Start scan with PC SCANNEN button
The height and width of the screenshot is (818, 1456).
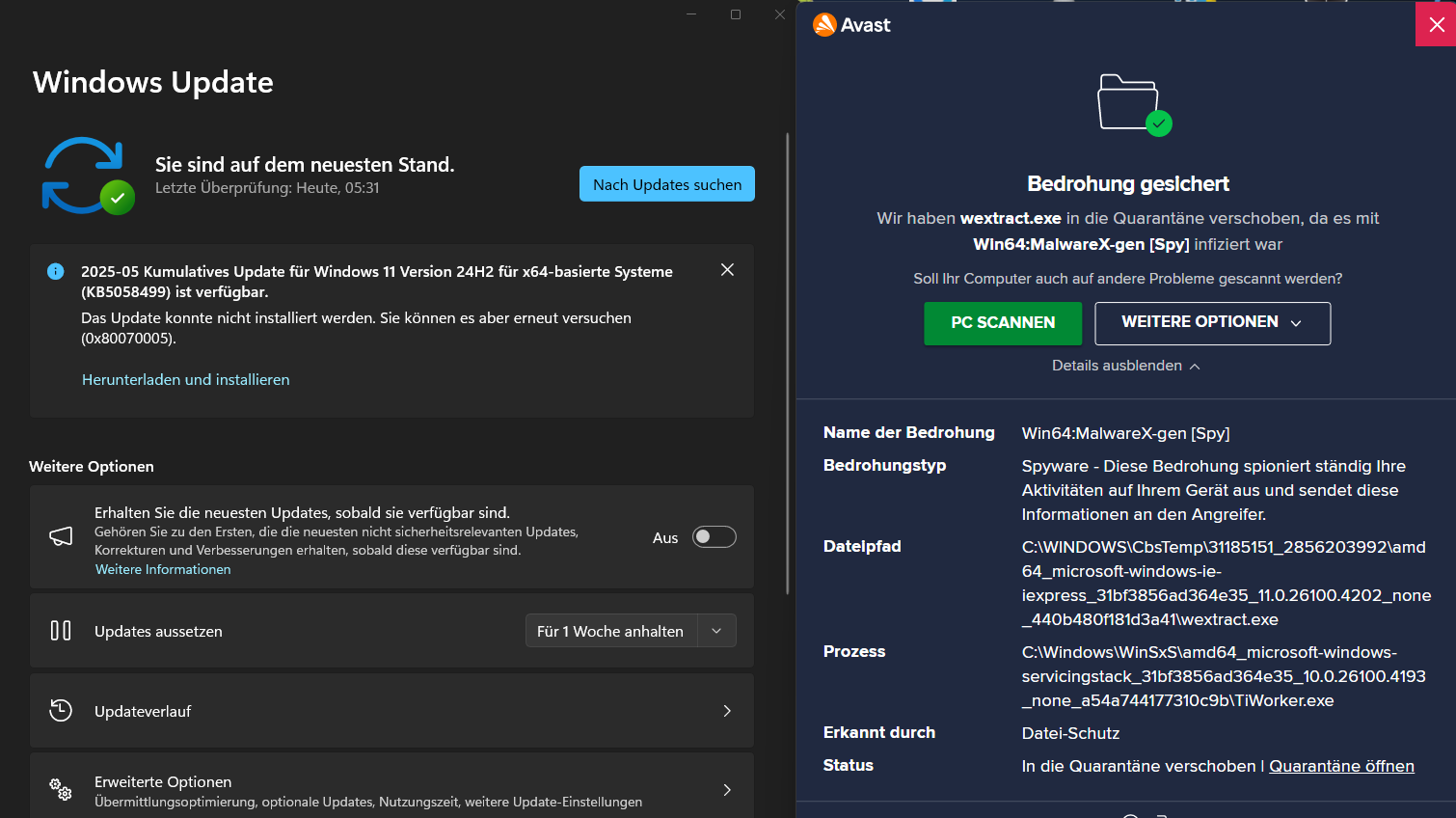(x=1003, y=323)
